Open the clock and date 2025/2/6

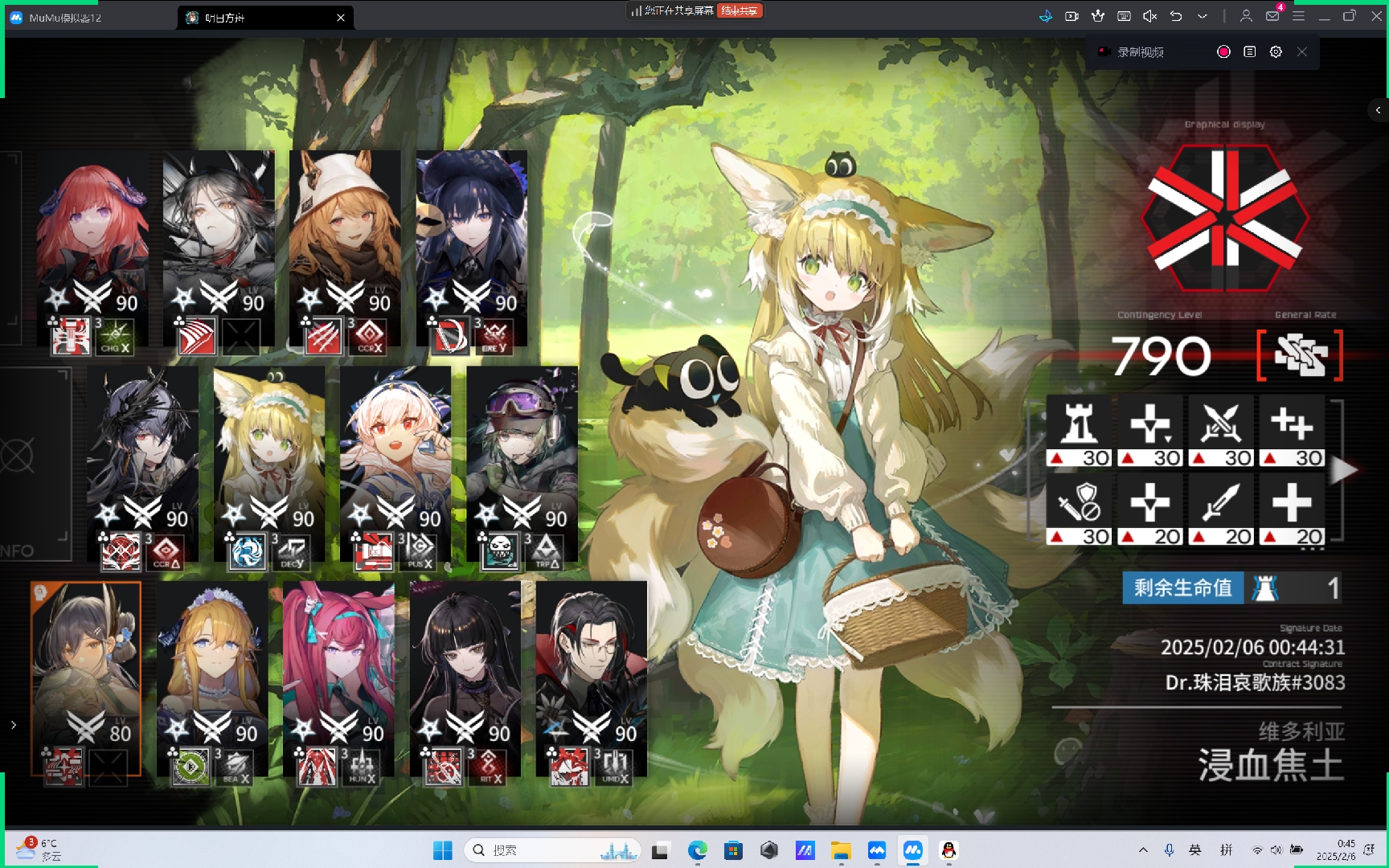pyautogui.click(x=1336, y=850)
